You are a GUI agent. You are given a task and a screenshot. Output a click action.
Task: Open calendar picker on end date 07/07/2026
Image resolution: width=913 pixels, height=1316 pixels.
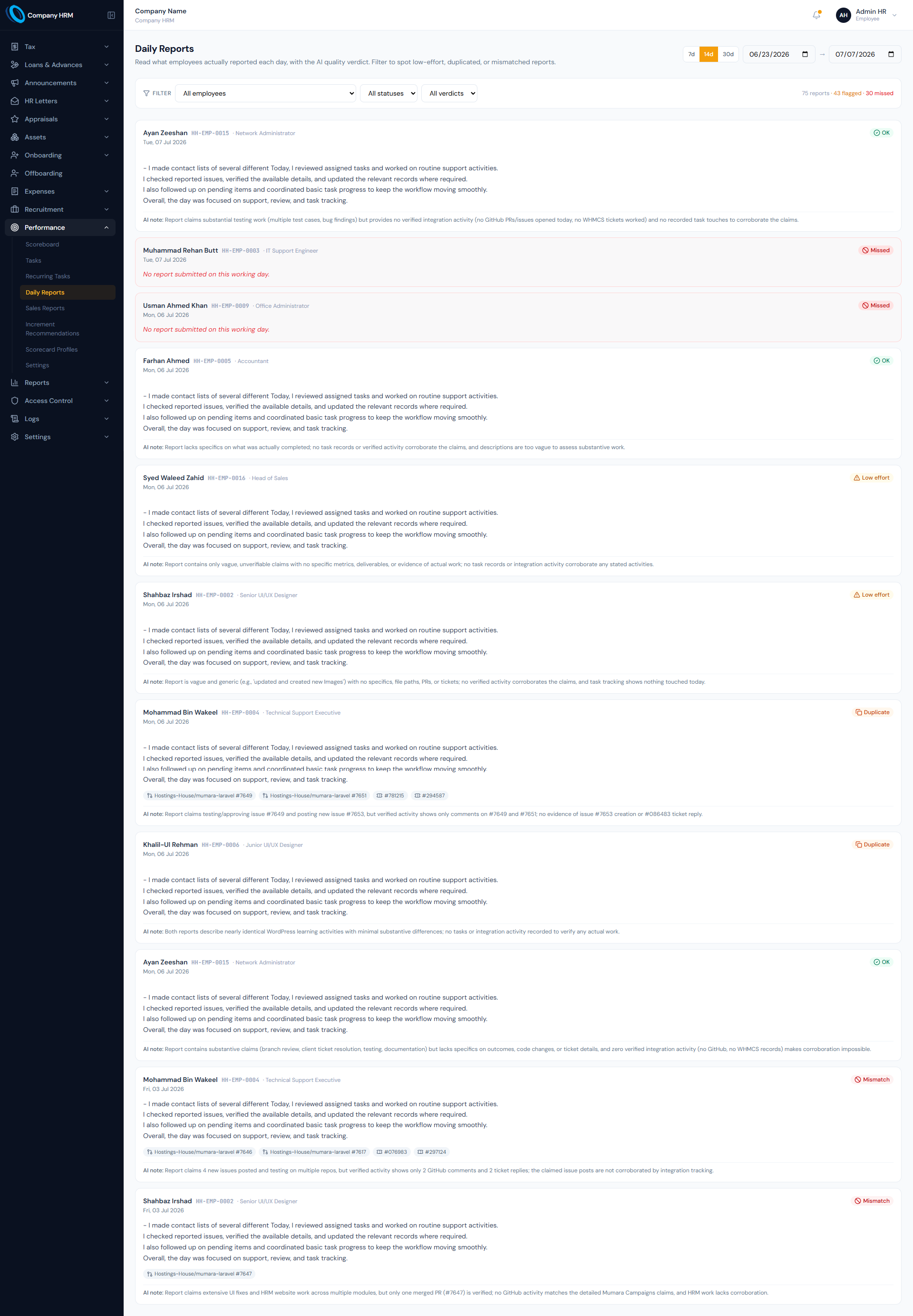(x=891, y=54)
